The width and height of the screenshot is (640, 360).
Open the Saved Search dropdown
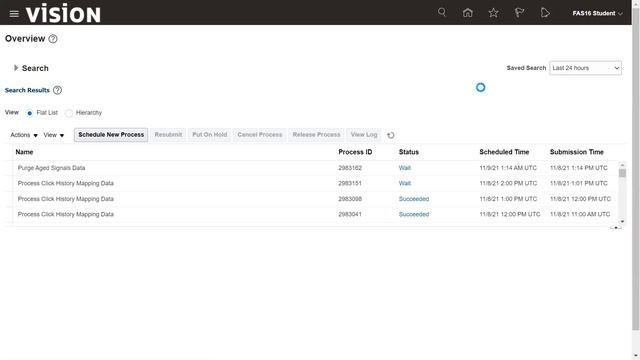point(585,68)
